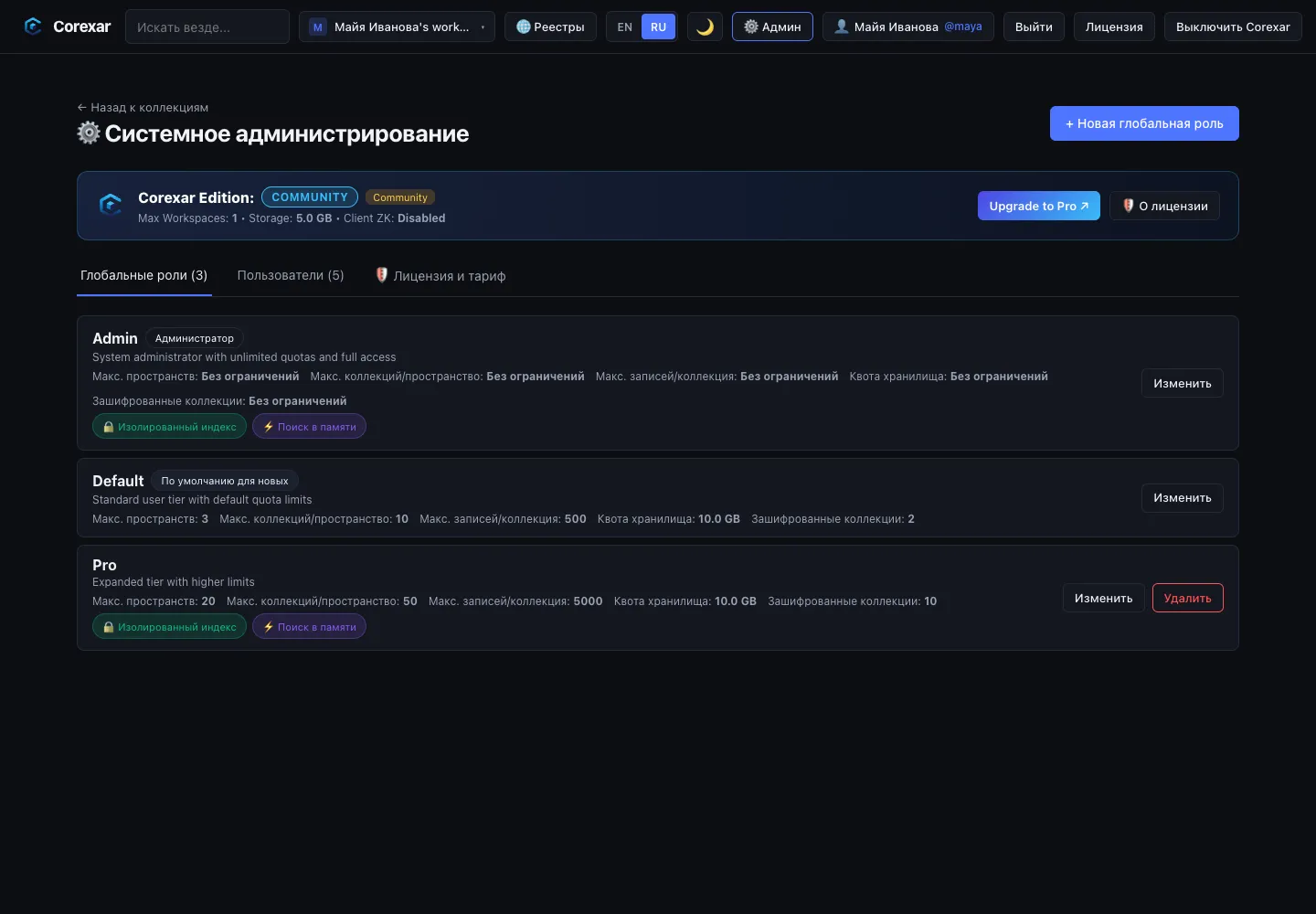Click the Corexar Edition logo icon
The height and width of the screenshot is (914, 1316).
111,205
